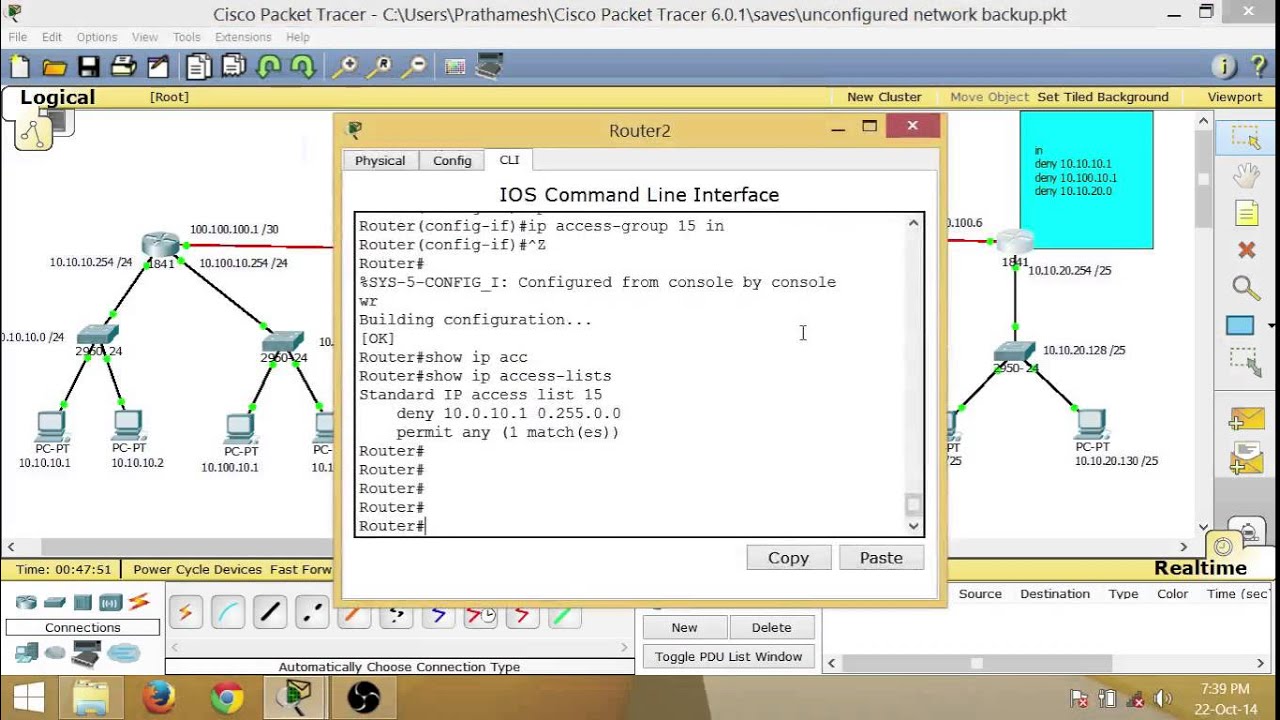Viewport: 1280px width, 720px height.
Task: Switch mode with the Realtime tab
Action: 1200,568
